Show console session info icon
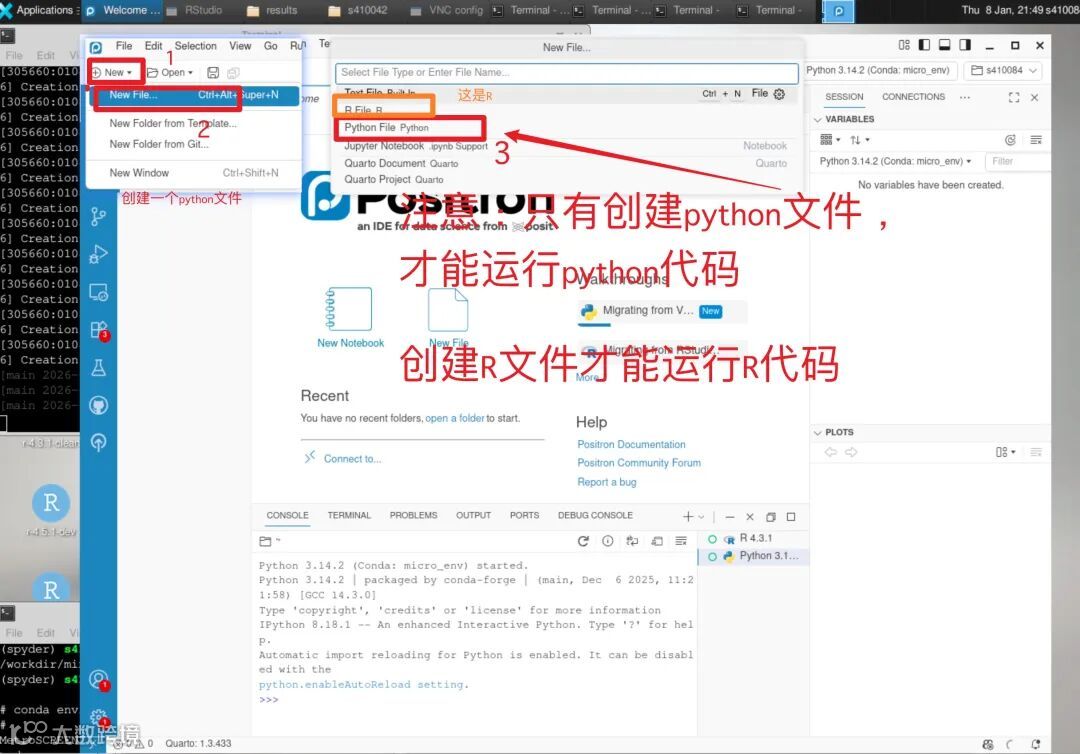The image size is (1080, 754). pos(608,541)
